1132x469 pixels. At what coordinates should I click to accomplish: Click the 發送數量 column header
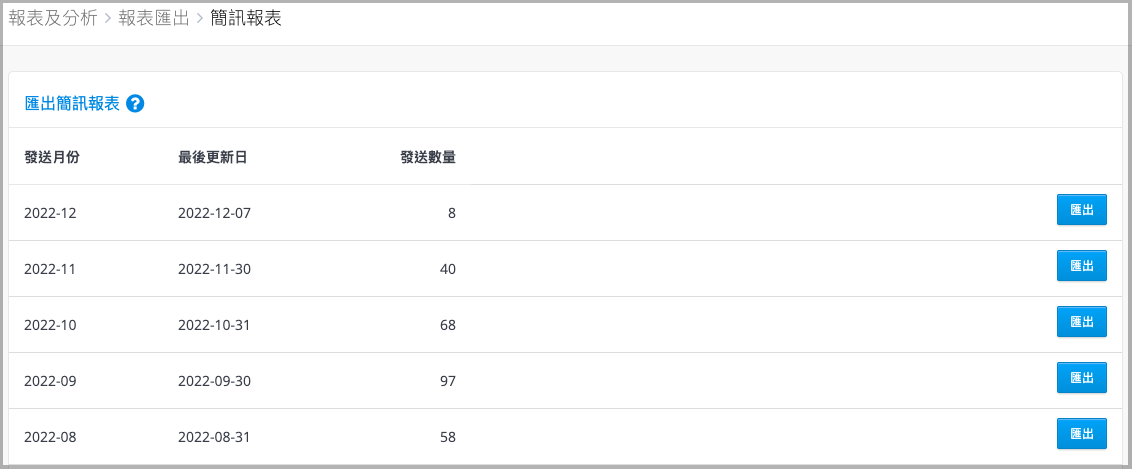(x=428, y=157)
